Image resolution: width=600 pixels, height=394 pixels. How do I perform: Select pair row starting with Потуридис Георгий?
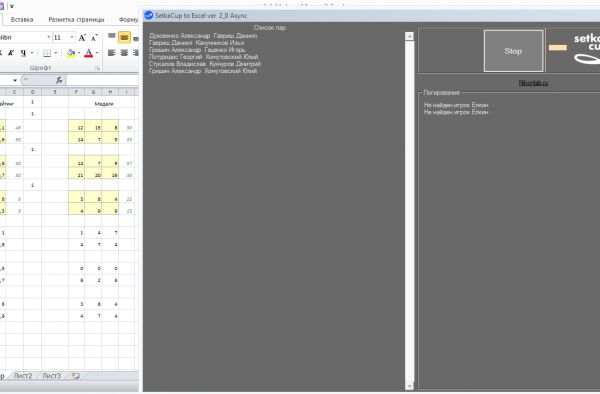click(x=204, y=57)
